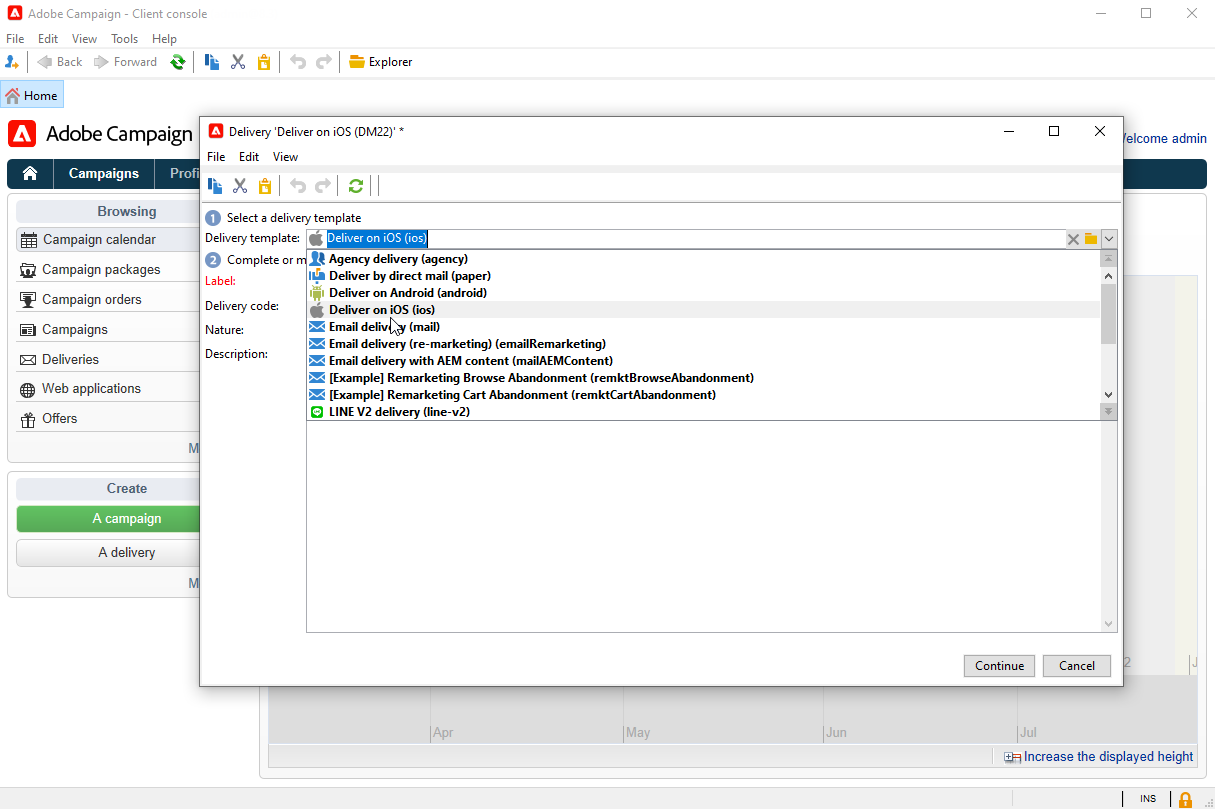Open the Tools menu in main window

[125, 39]
